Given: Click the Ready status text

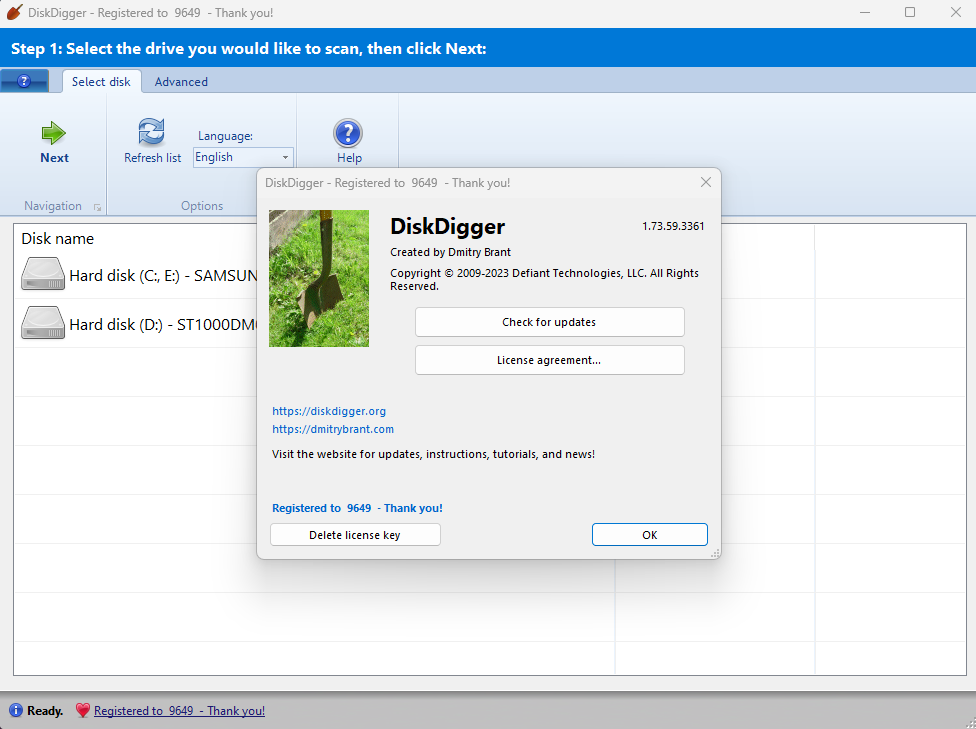Looking at the screenshot, I should [45, 710].
